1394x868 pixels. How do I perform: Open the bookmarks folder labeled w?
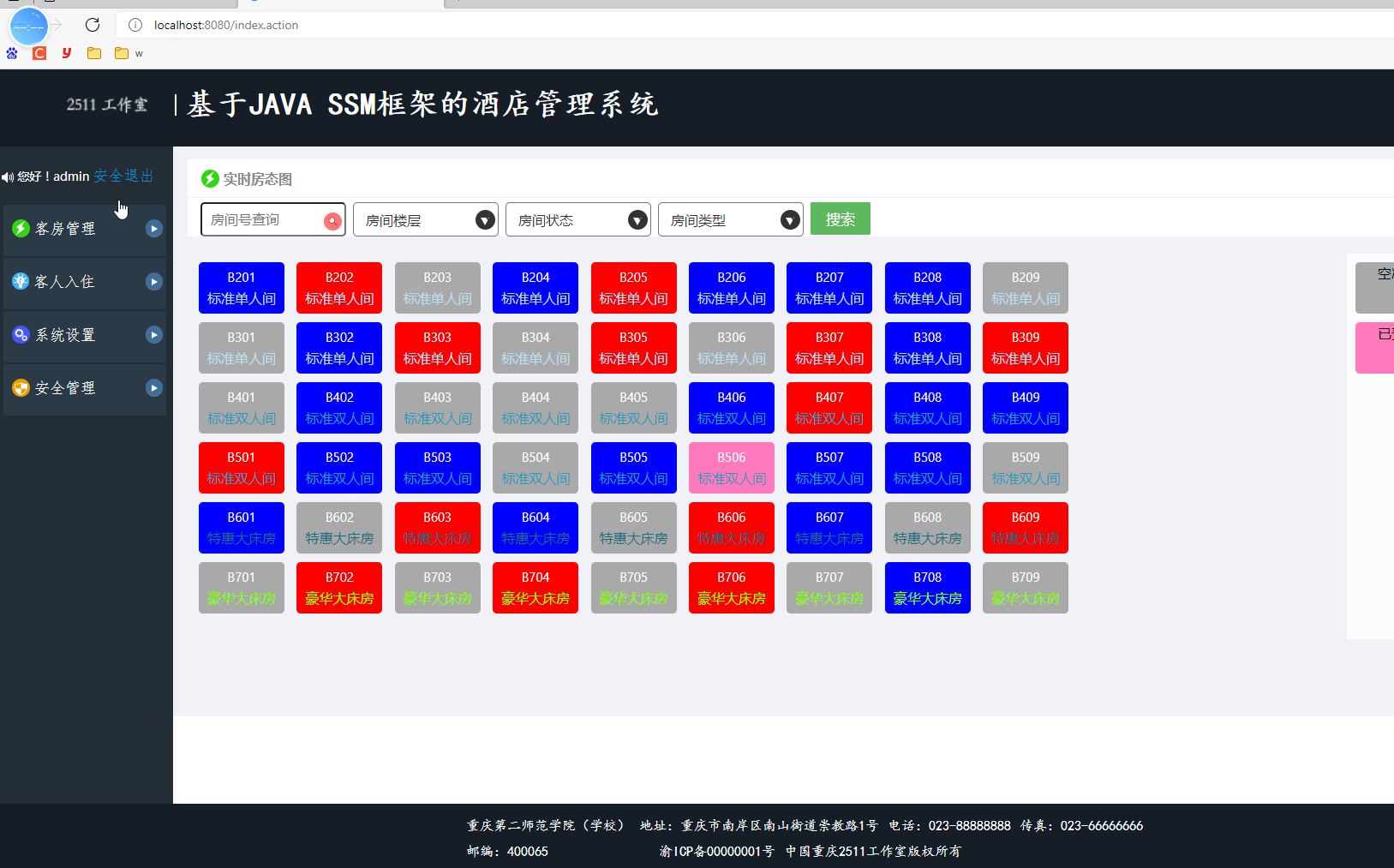coord(129,53)
